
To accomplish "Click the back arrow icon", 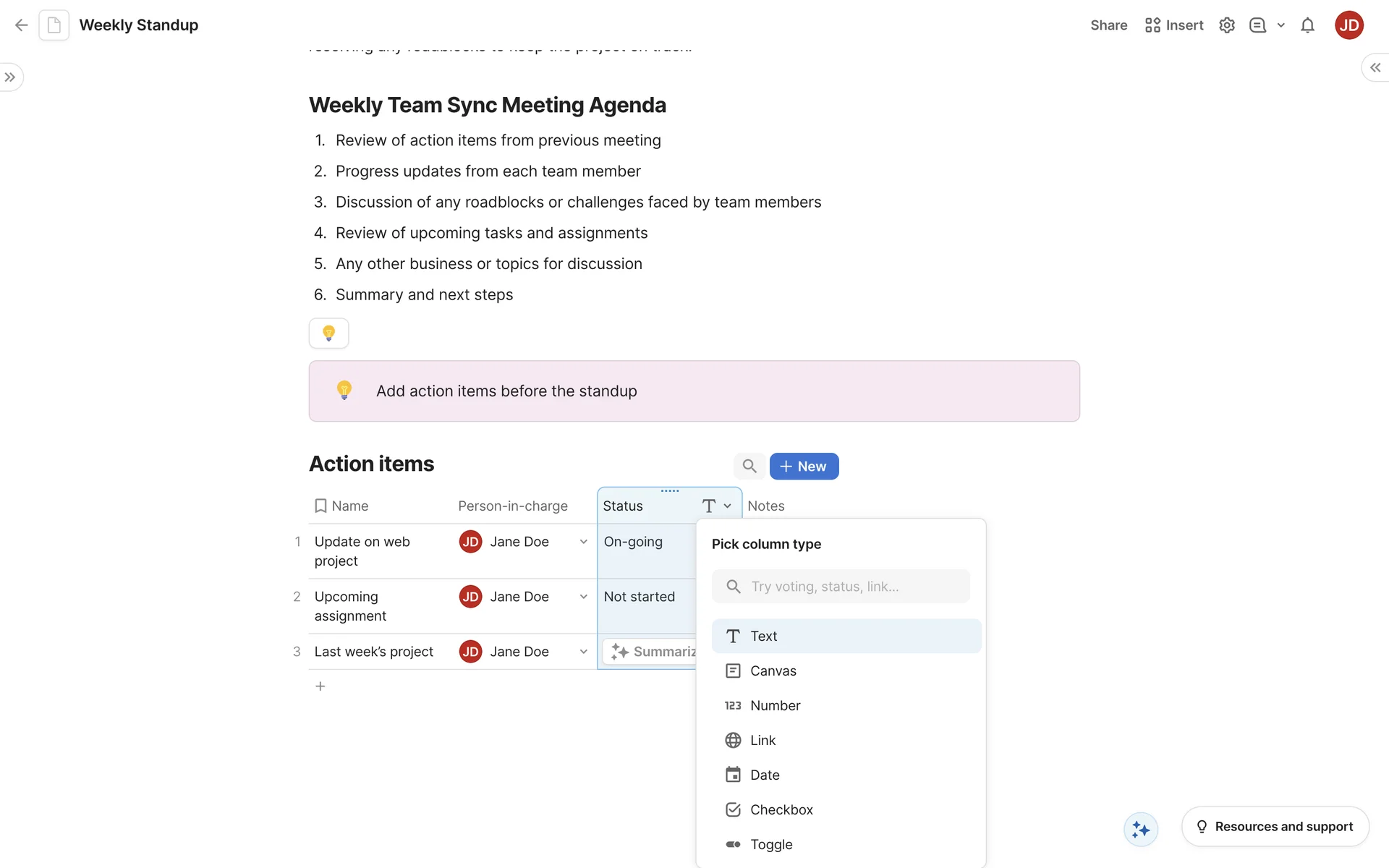I will tap(21, 25).
